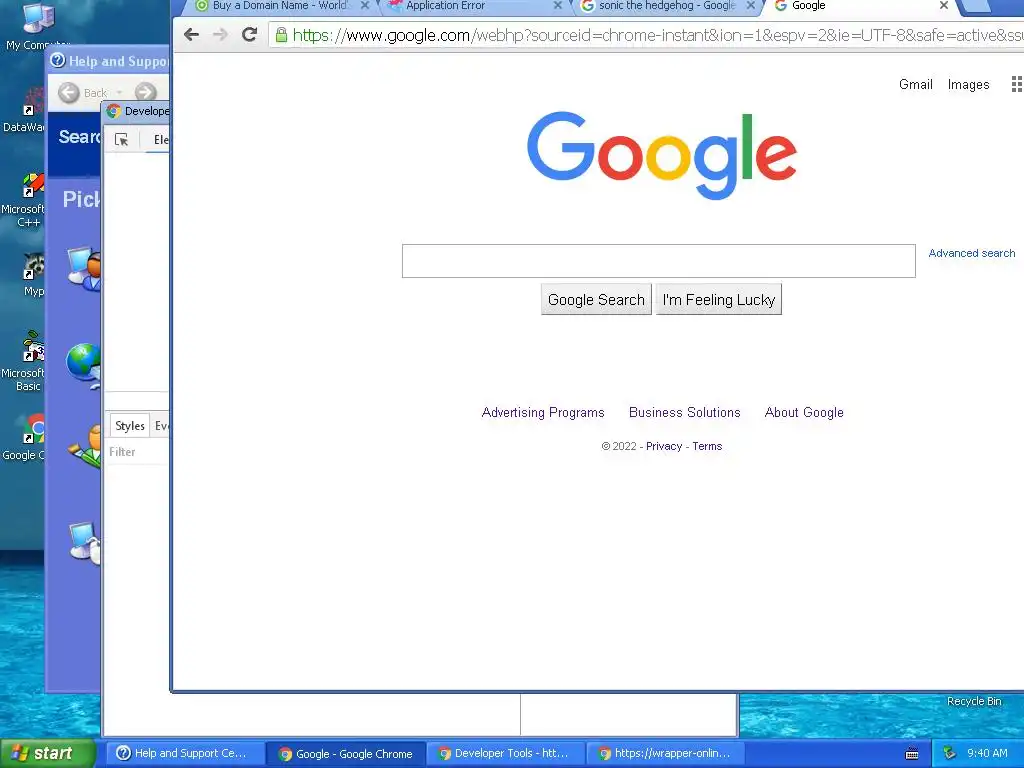Image resolution: width=1024 pixels, height=768 pixels.
Task: Click the Developer Tools window Chrome icon
Action: (x=114, y=111)
